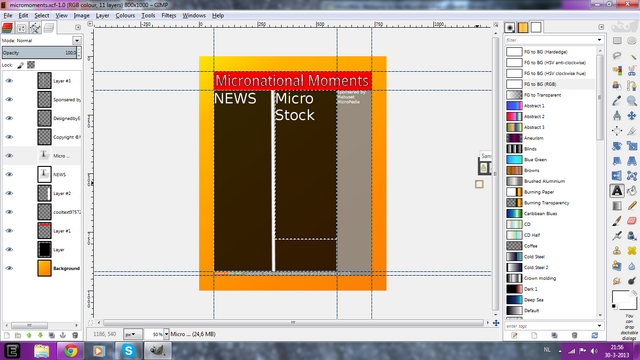Viewport: 640px width, 360px height.
Task: Select the Text tool in toolbox
Action: [617, 190]
